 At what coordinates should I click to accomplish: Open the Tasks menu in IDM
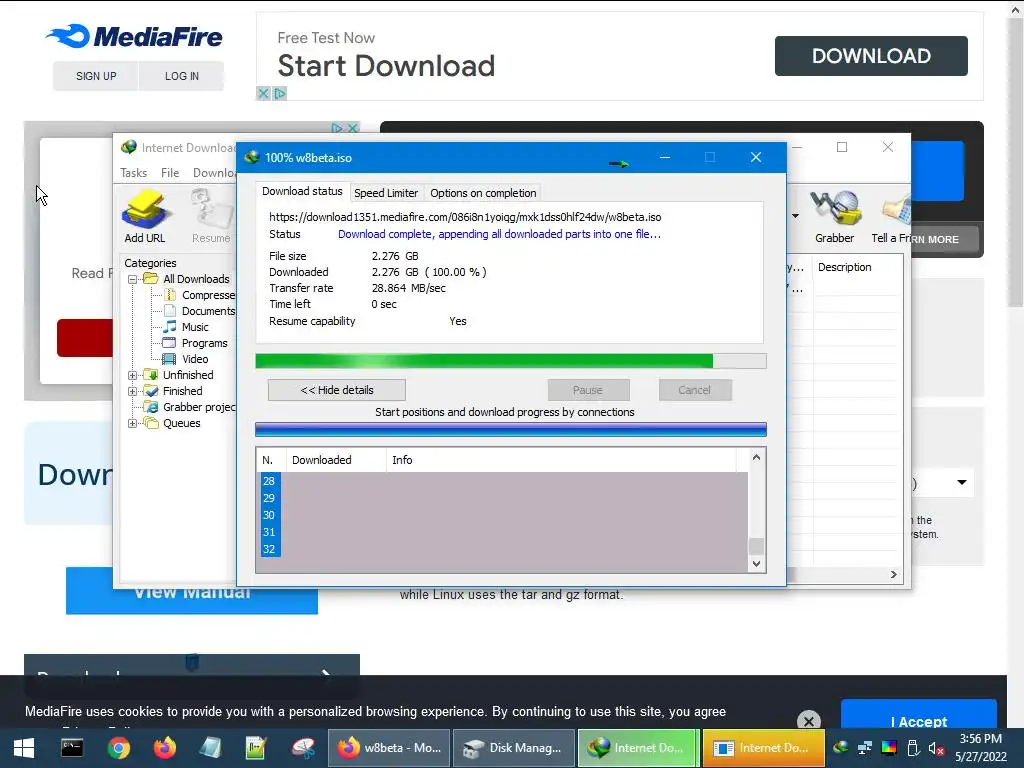tap(133, 172)
